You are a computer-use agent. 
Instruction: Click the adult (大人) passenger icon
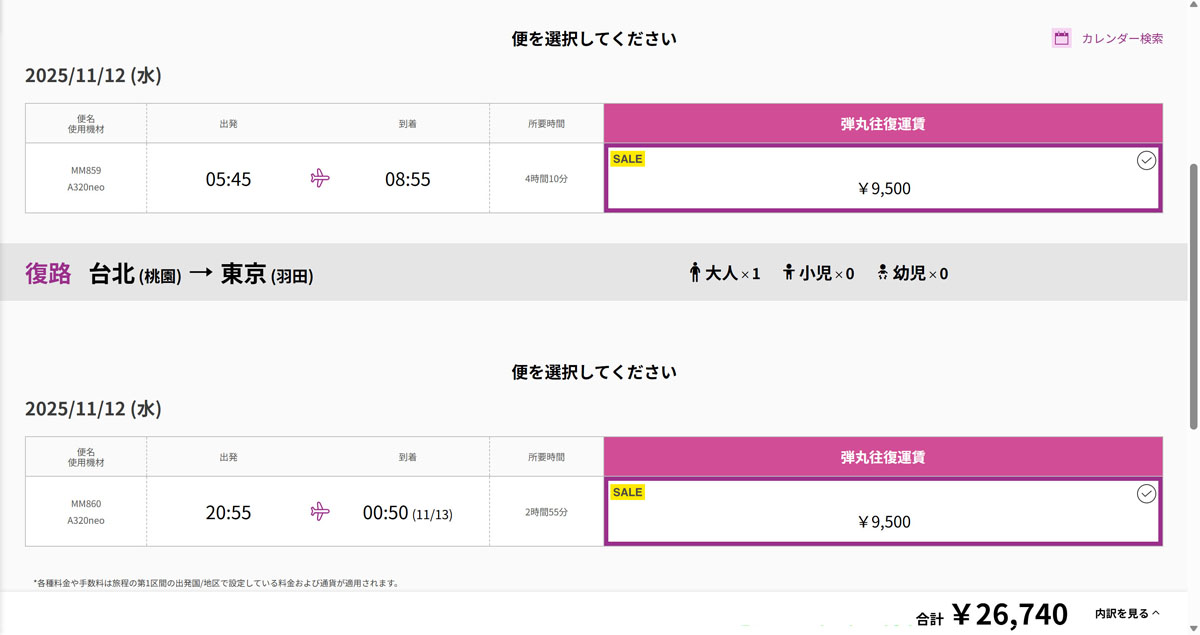pos(695,273)
